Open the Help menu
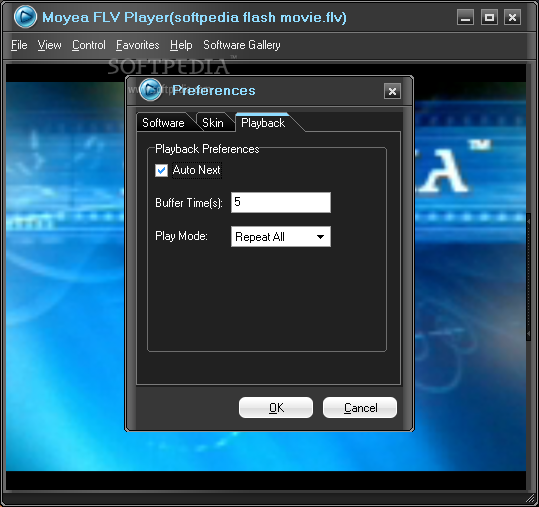 181,45
